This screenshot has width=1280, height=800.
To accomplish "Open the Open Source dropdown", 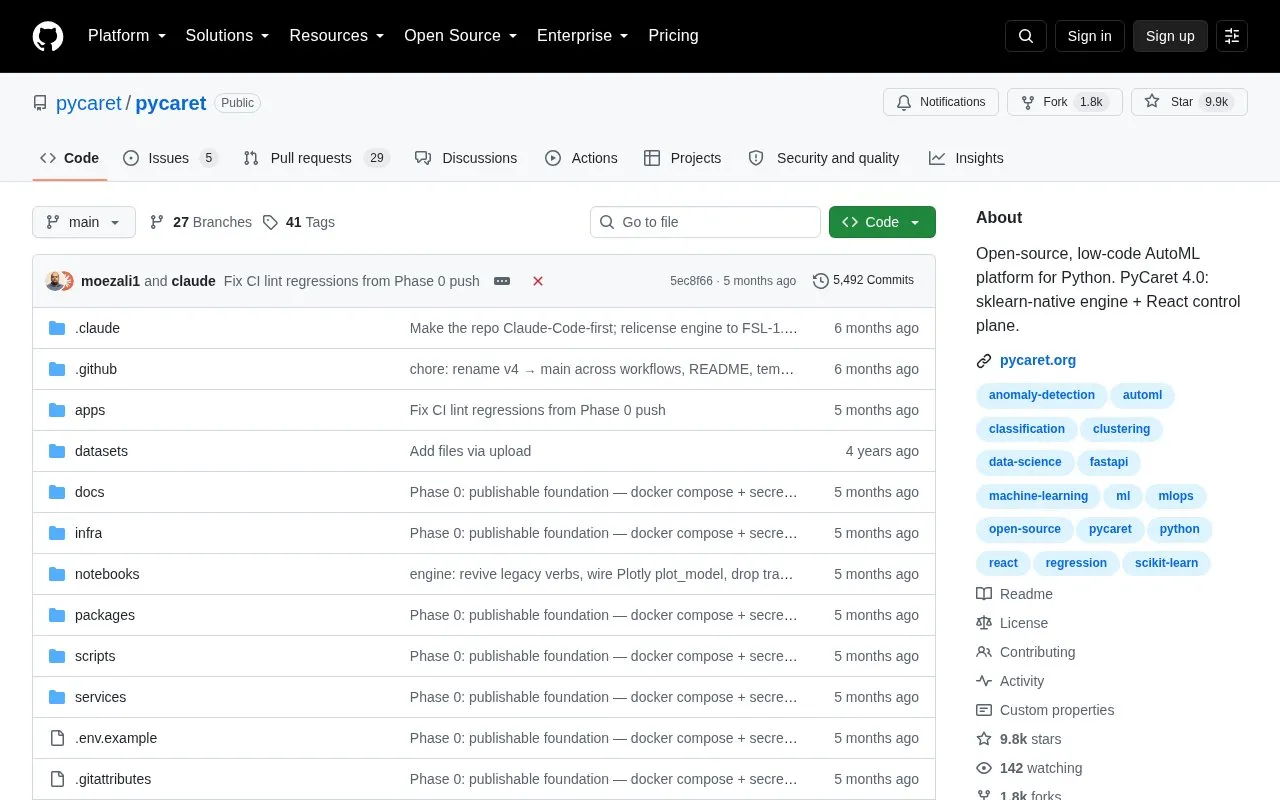I will [461, 36].
